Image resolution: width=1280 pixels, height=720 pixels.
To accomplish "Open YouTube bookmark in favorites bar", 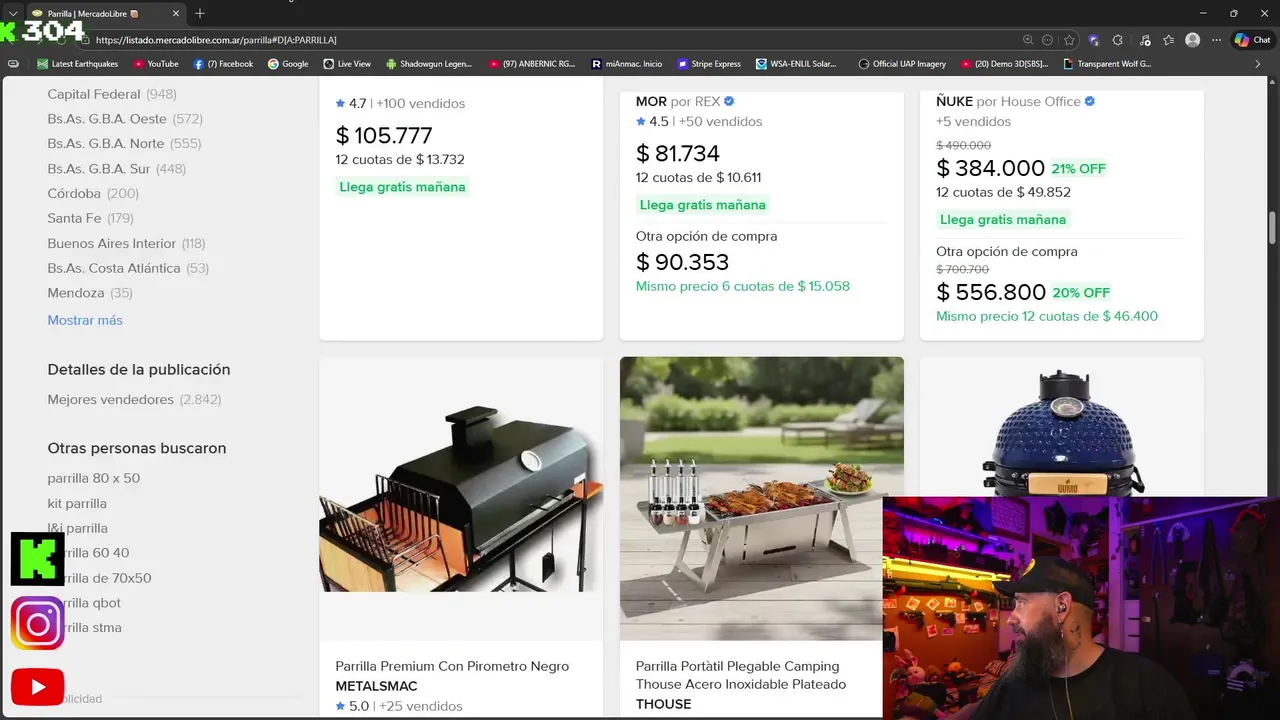I will click(x=156, y=64).
